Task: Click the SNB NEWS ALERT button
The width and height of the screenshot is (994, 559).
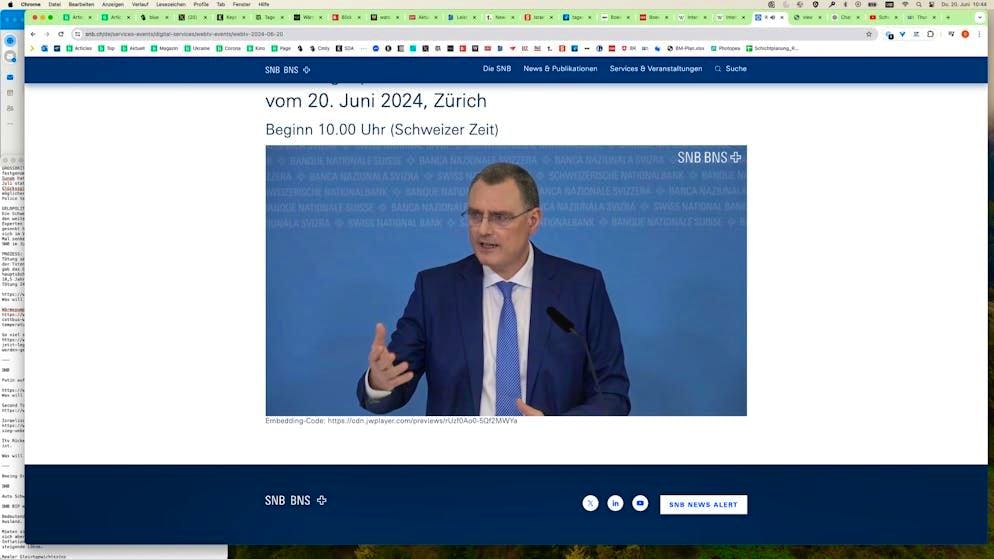Action: [x=704, y=504]
